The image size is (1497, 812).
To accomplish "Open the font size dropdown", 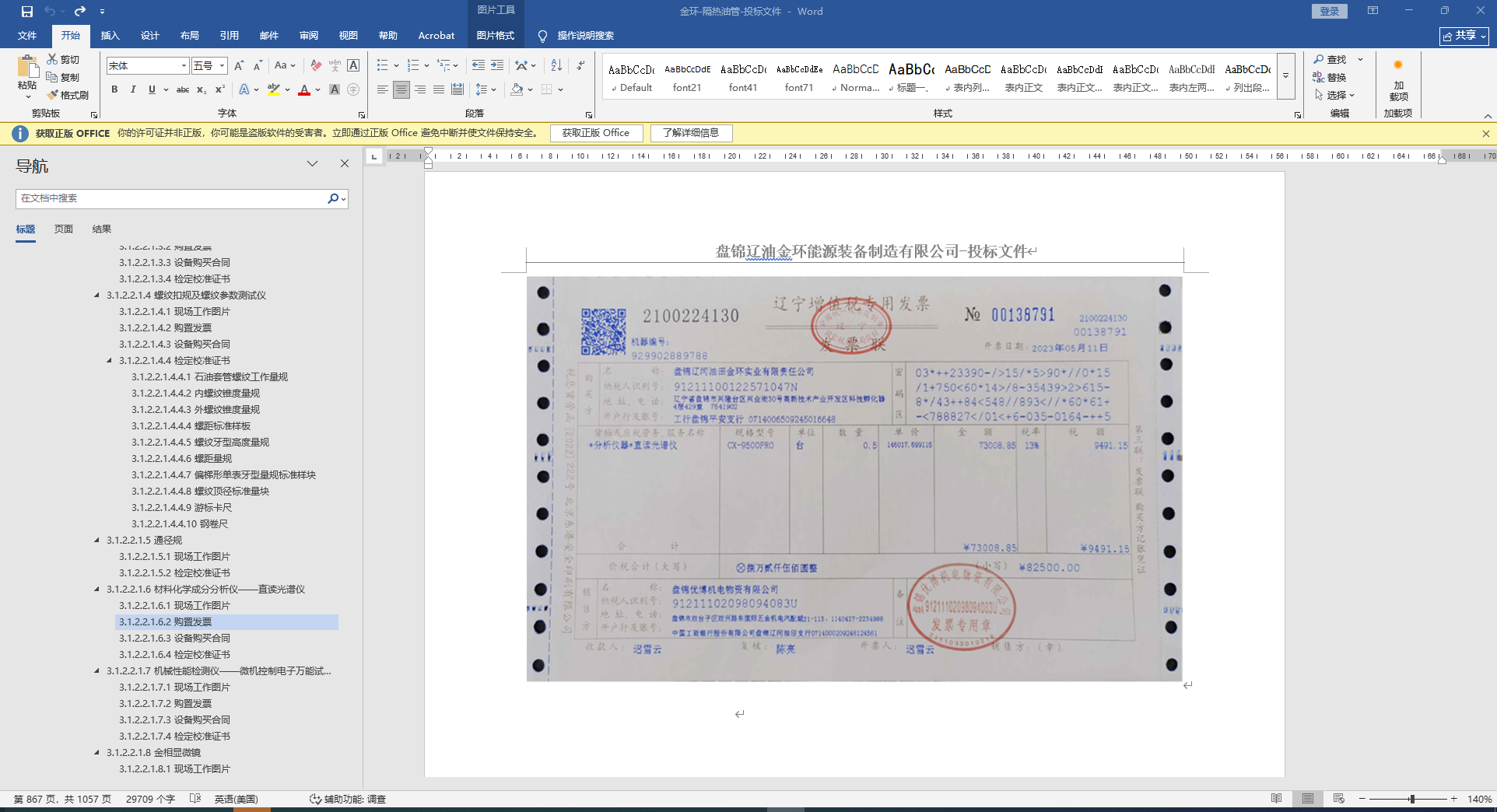I will 222,66.
